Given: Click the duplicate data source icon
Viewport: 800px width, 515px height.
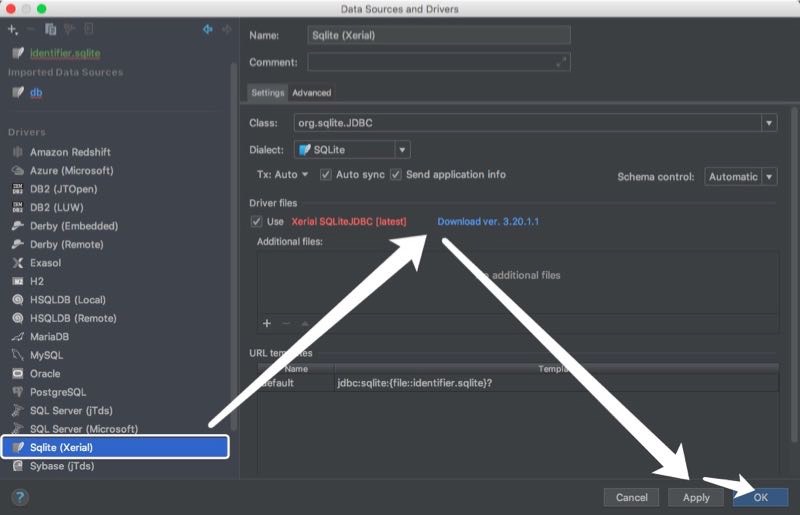Looking at the screenshot, I should click(x=51, y=29).
